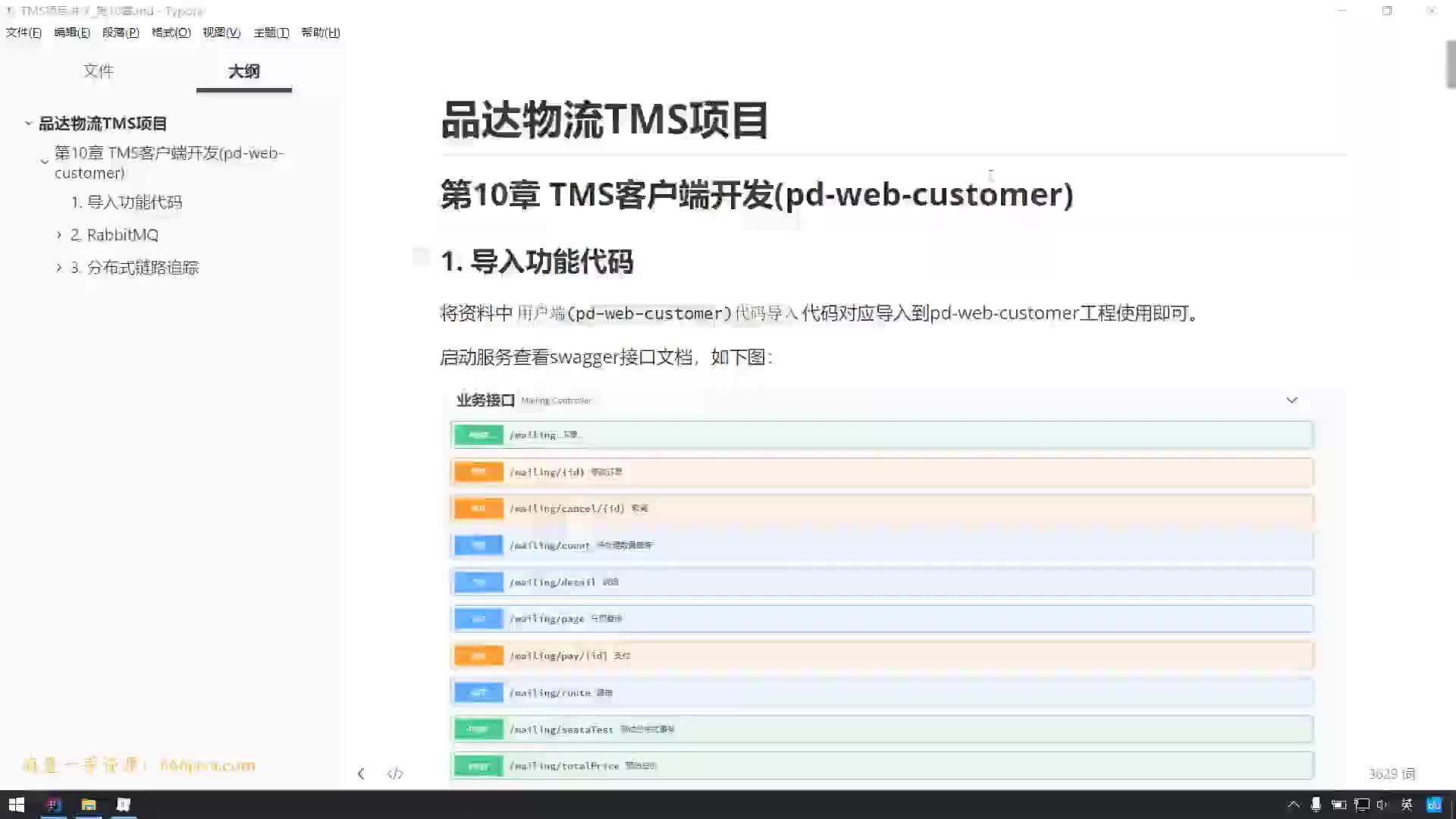Click the volume speaker tray icon
Screen dimensions: 1456x819
pos(1382,805)
